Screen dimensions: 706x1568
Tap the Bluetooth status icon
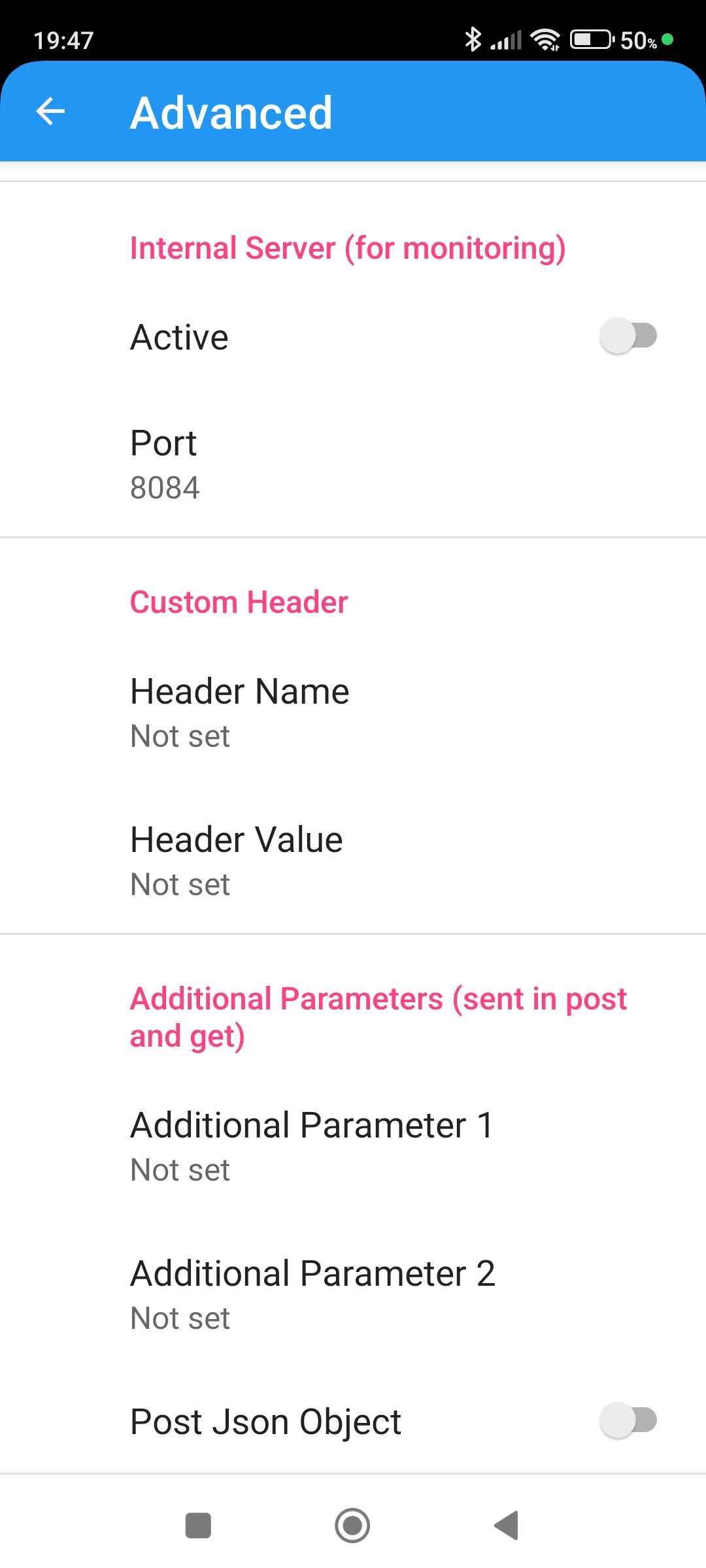point(472,40)
